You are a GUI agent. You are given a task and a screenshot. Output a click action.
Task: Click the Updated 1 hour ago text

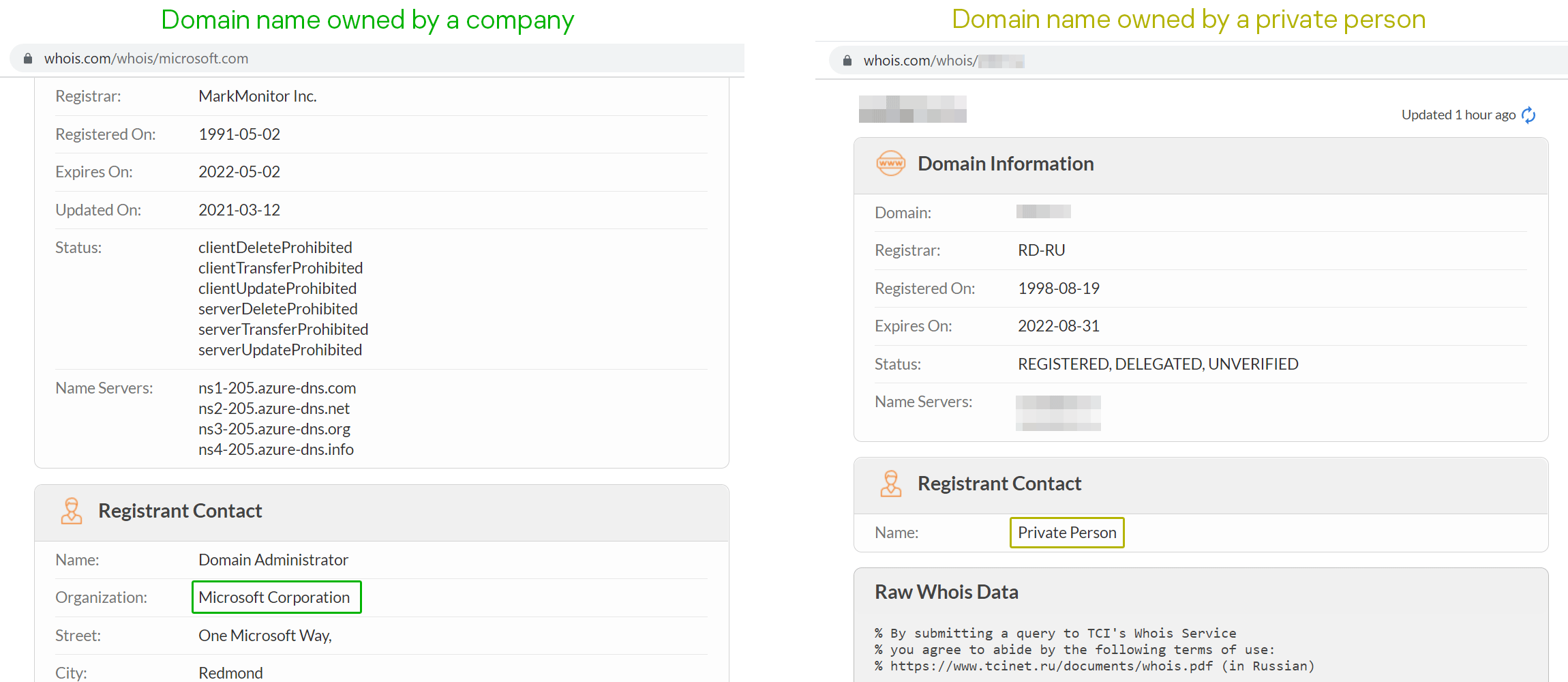coord(1458,115)
